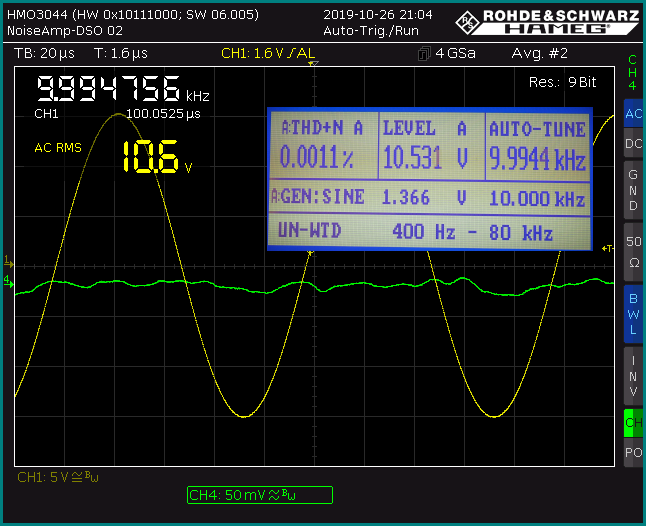Click the CH4: 50 mV channel box
Viewport: 646px width, 526px height.
[x=260, y=495]
